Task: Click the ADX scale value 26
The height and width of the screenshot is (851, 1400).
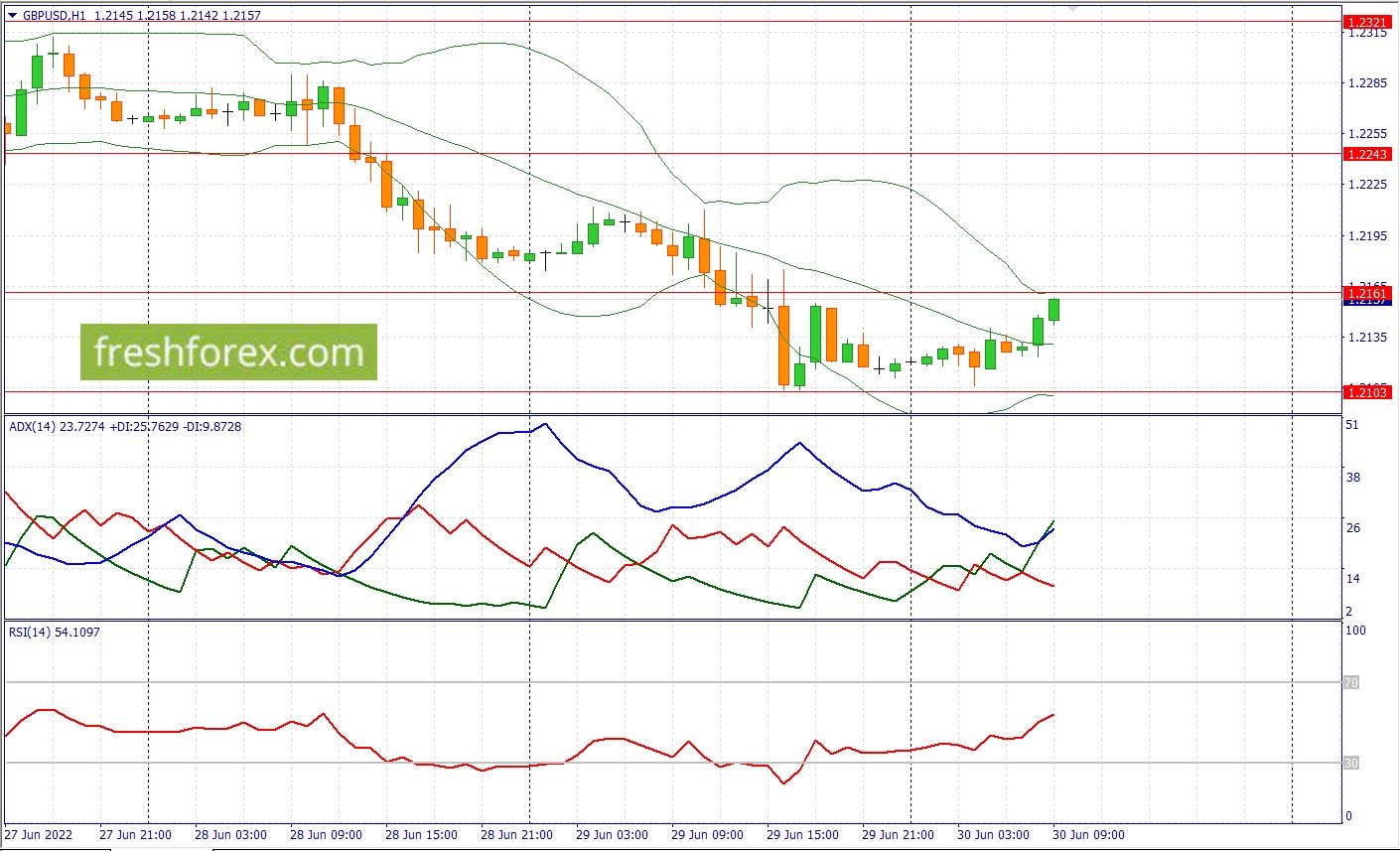Action: coord(1352,527)
